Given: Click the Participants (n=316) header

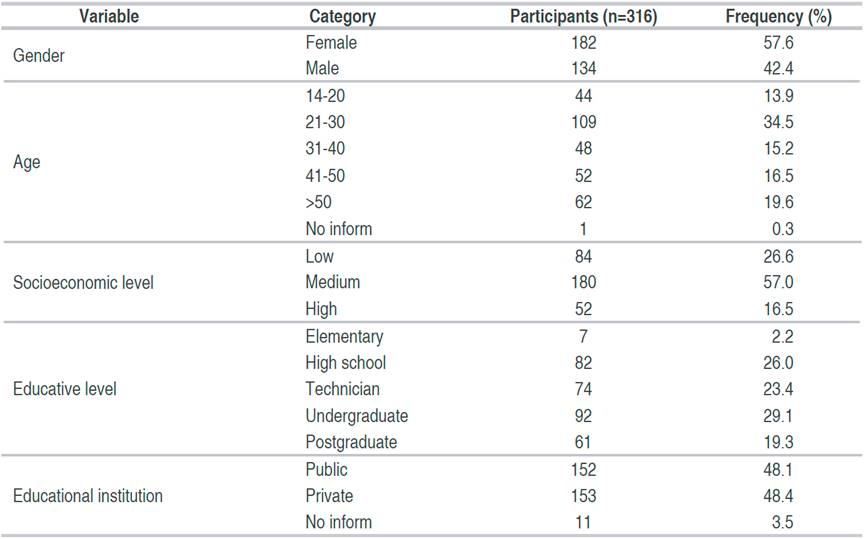Looking at the screenshot, I should pyautogui.click(x=582, y=16).
